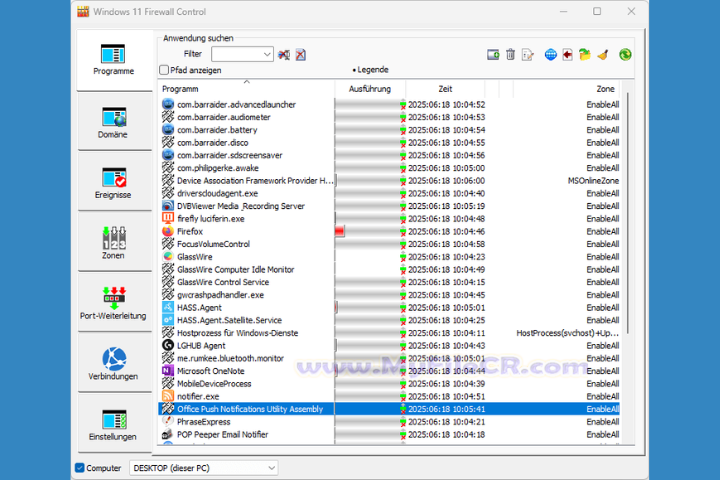Click the red execution bar for Firefox
The image size is (720, 480).
tap(340, 232)
